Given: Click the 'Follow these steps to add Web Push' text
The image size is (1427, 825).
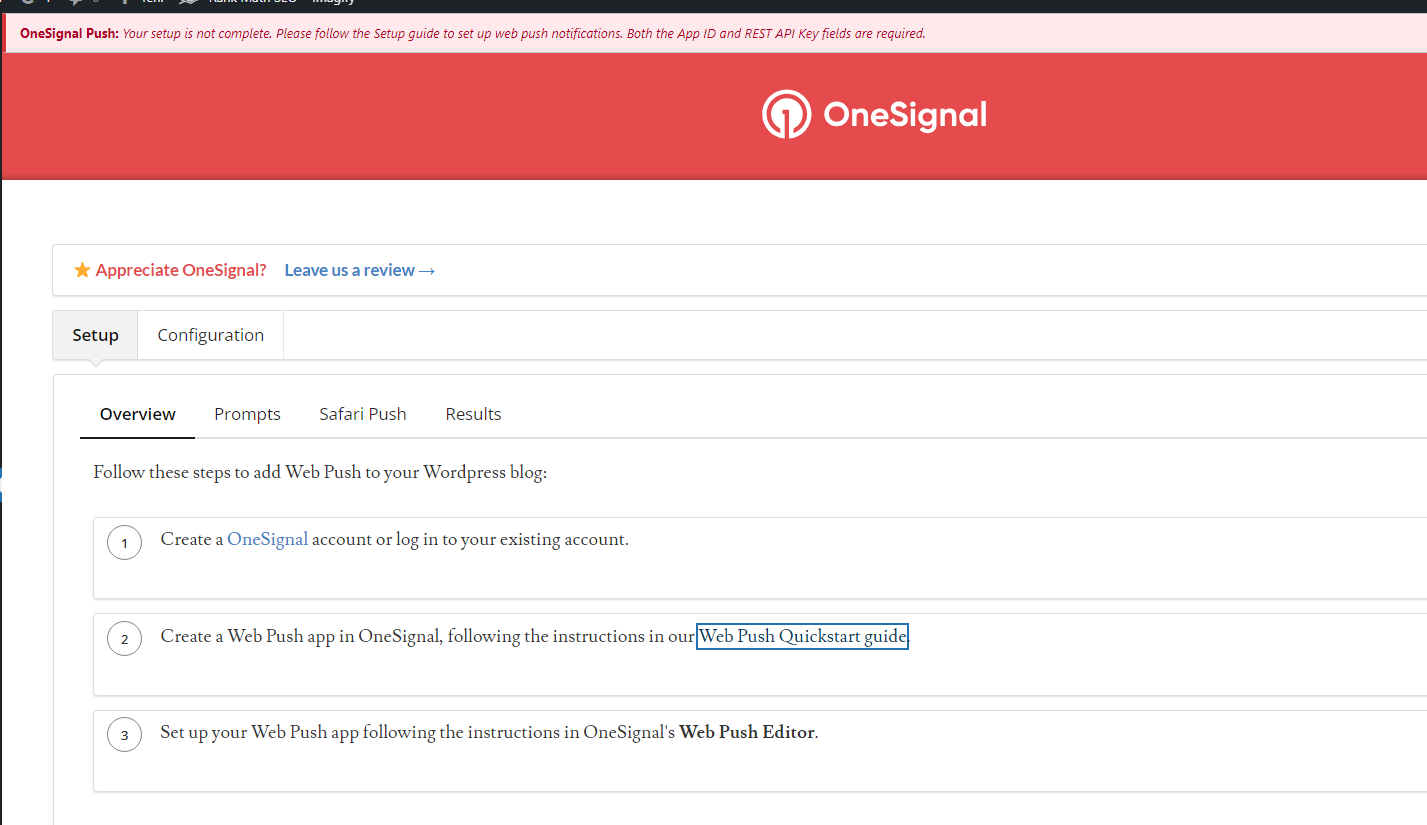Looking at the screenshot, I should coord(320,472).
